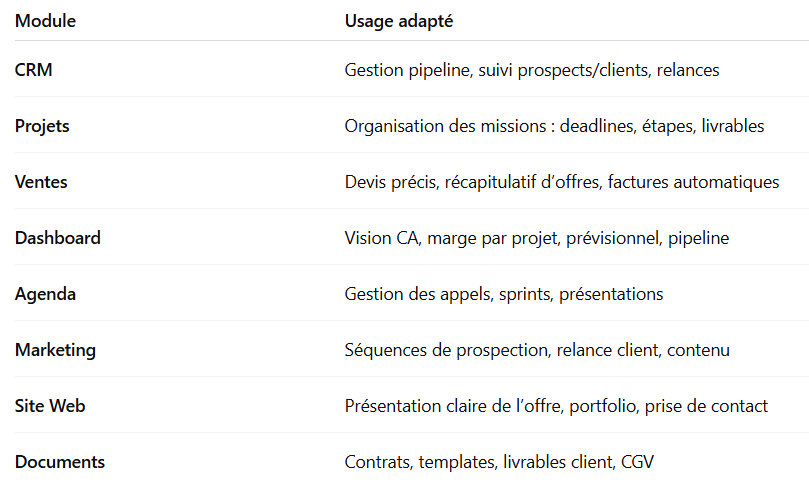Click the Module column header
The height and width of the screenshot is (496, 809).
(45, 21)
